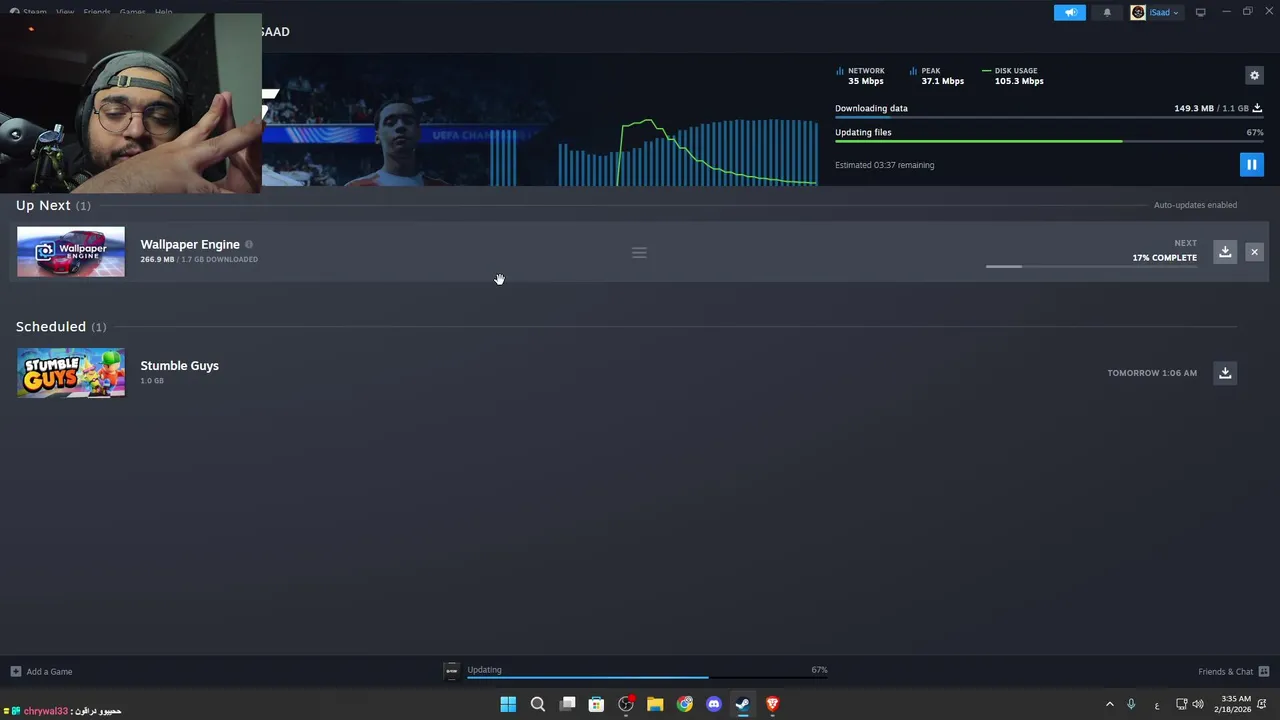Click the Auto-updates enabled label
Viewport: 1280px width, 720px height.
[1195, 205]
